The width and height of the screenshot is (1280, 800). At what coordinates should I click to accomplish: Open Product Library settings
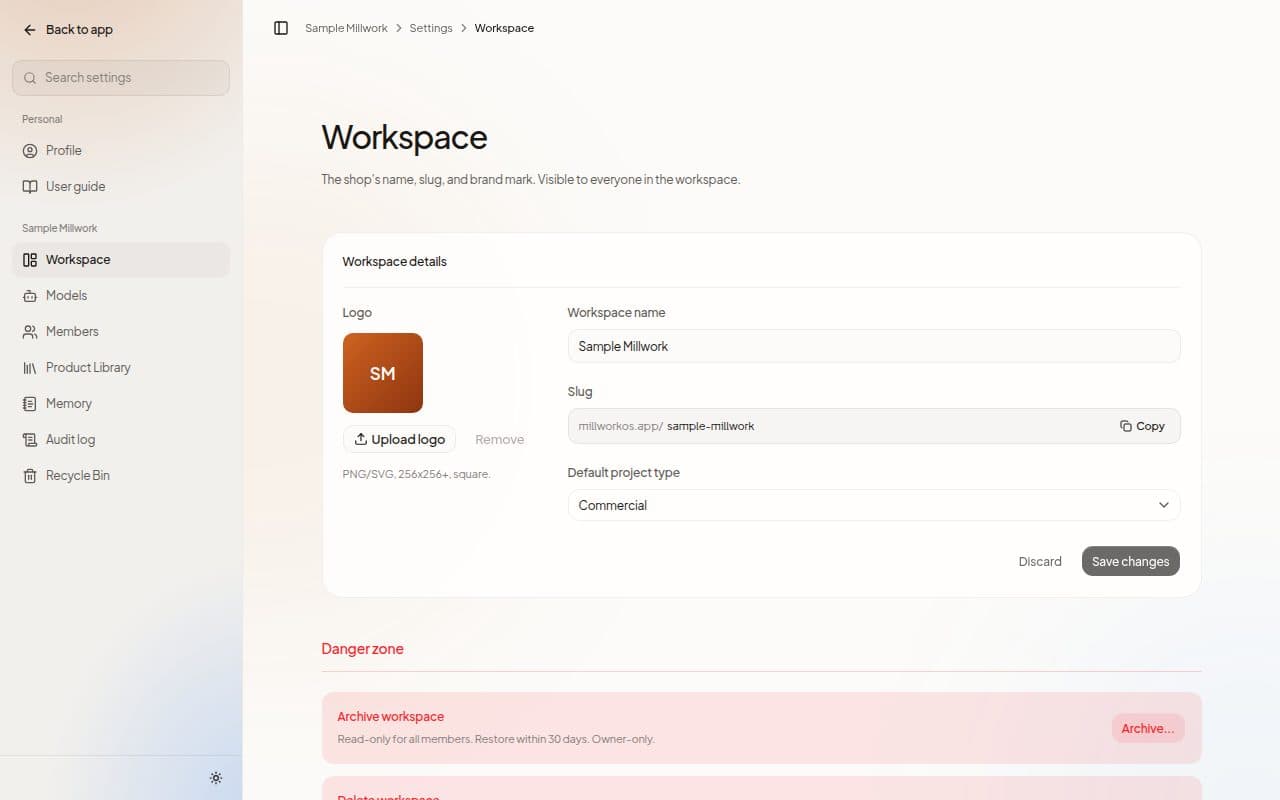click(x=121, y=367)
